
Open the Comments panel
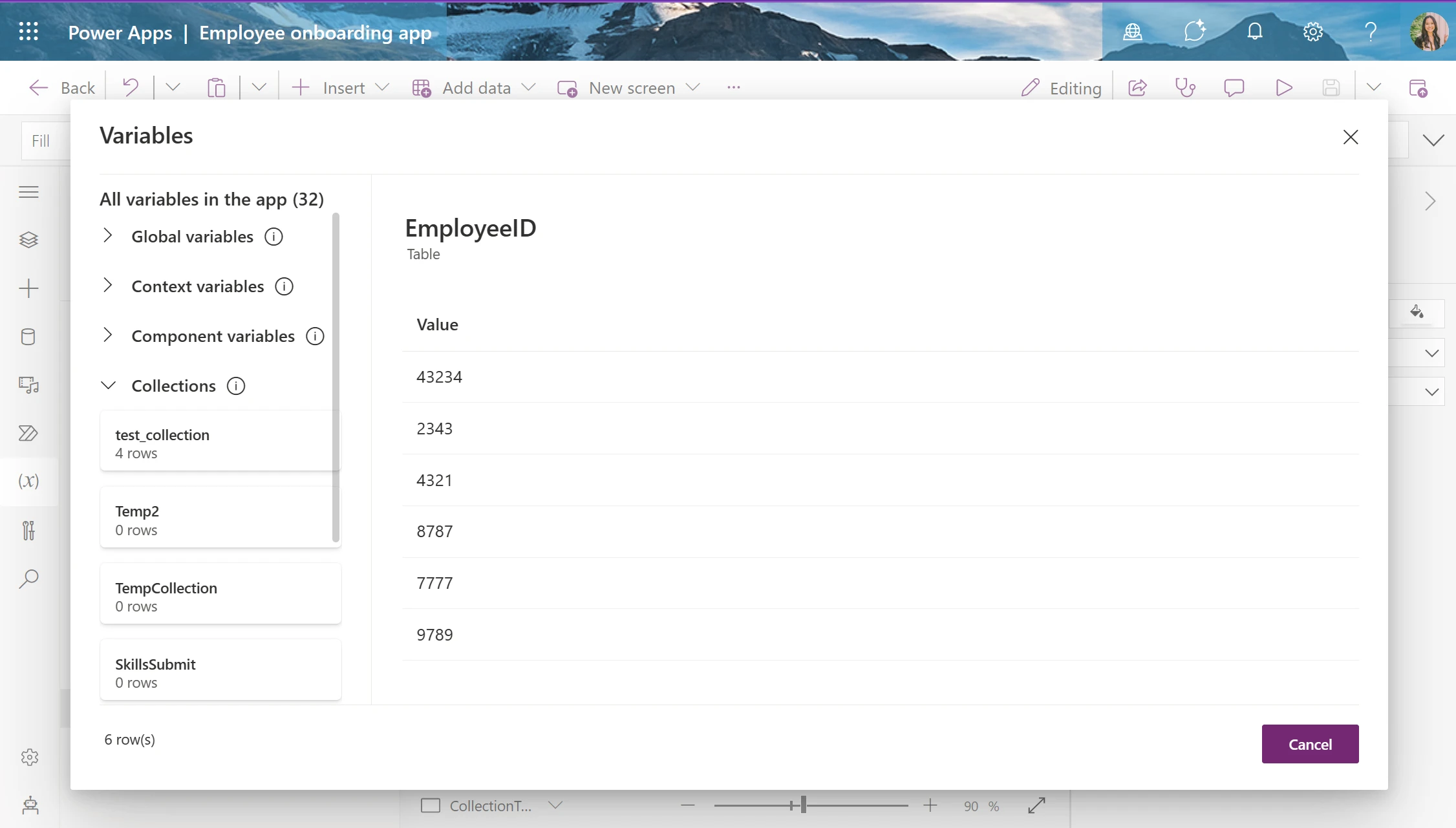tap(1234, 87)
